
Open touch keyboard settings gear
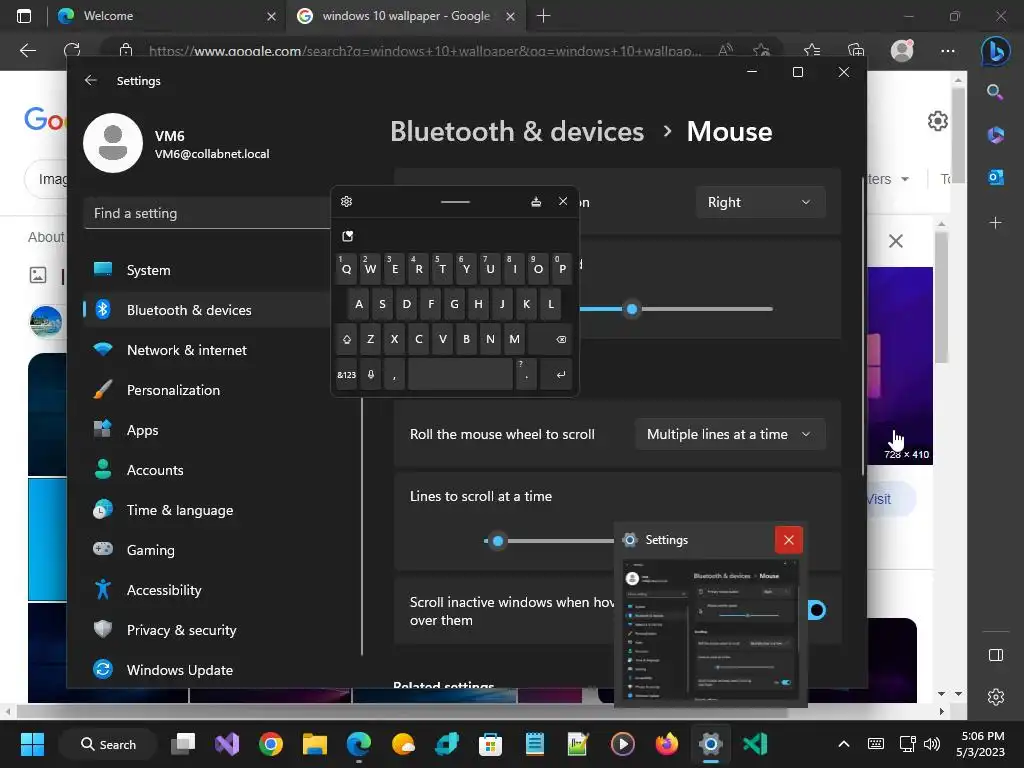tap(346, 201)
